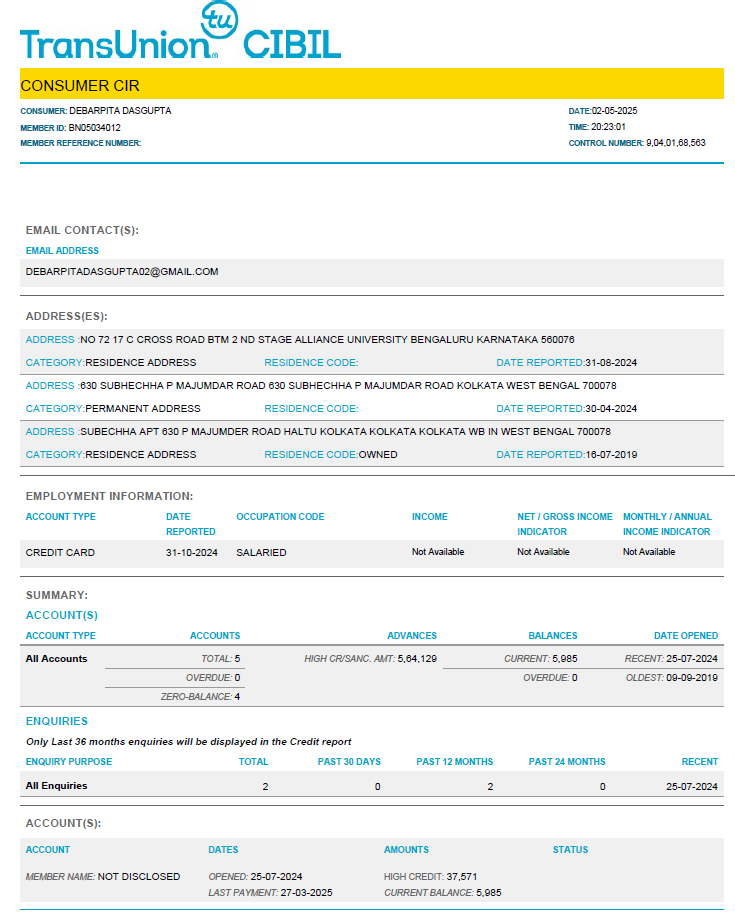Click the PAST 24 MONTHS column header
This screenshot has width=735, height=912.
(x=567, y=761)
